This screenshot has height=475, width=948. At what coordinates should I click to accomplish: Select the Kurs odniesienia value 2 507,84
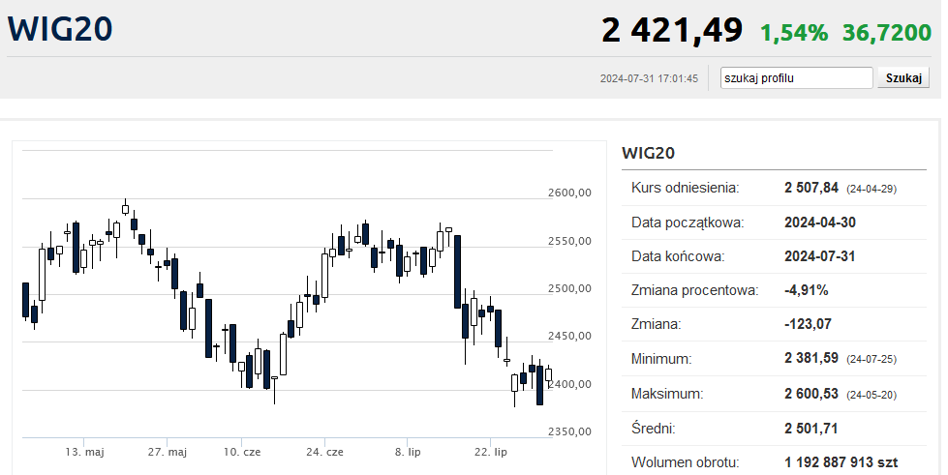[x=811, y=188]
